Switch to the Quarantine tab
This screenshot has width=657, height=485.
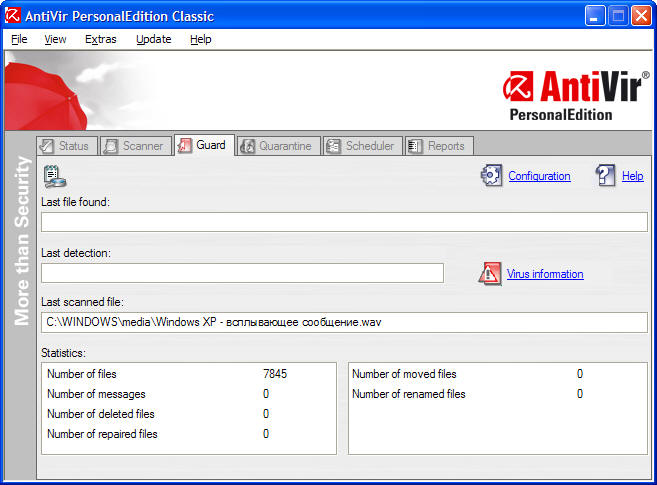(279, 146)
